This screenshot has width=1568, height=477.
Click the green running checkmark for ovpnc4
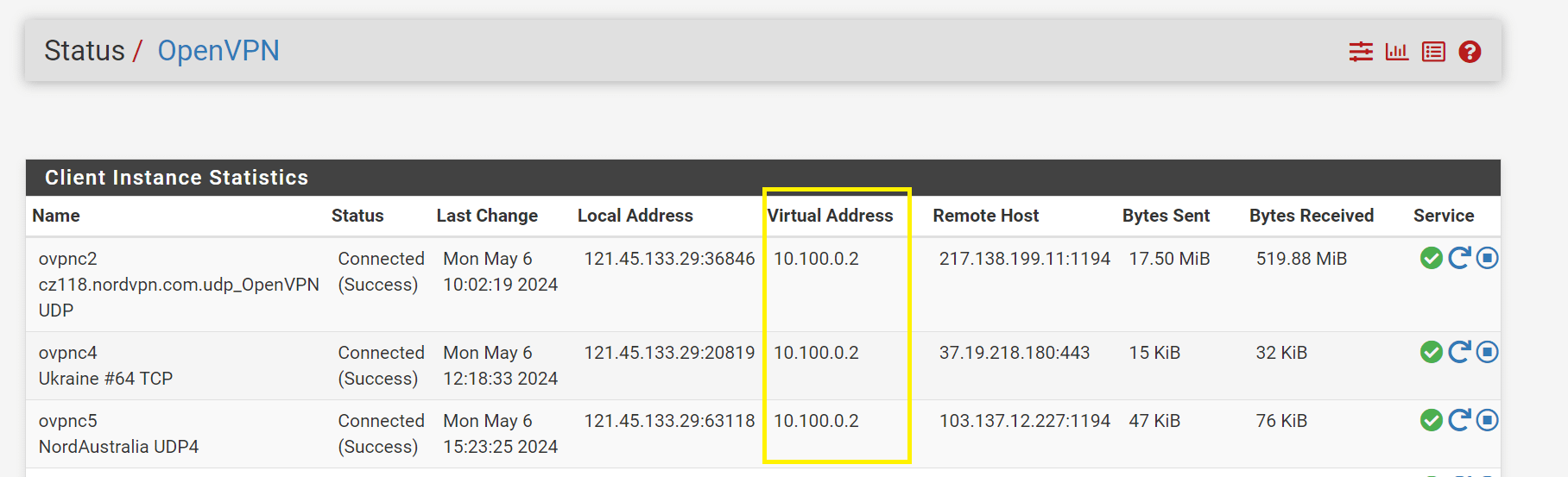point(1431,352)
